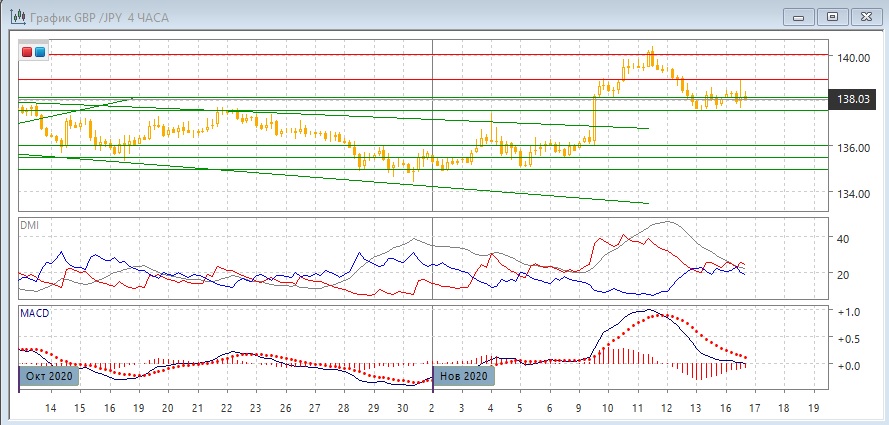Screen dimensions: 889x425
Task: Close the GBP/JPY chart window
Action: [x=866, y=16]
